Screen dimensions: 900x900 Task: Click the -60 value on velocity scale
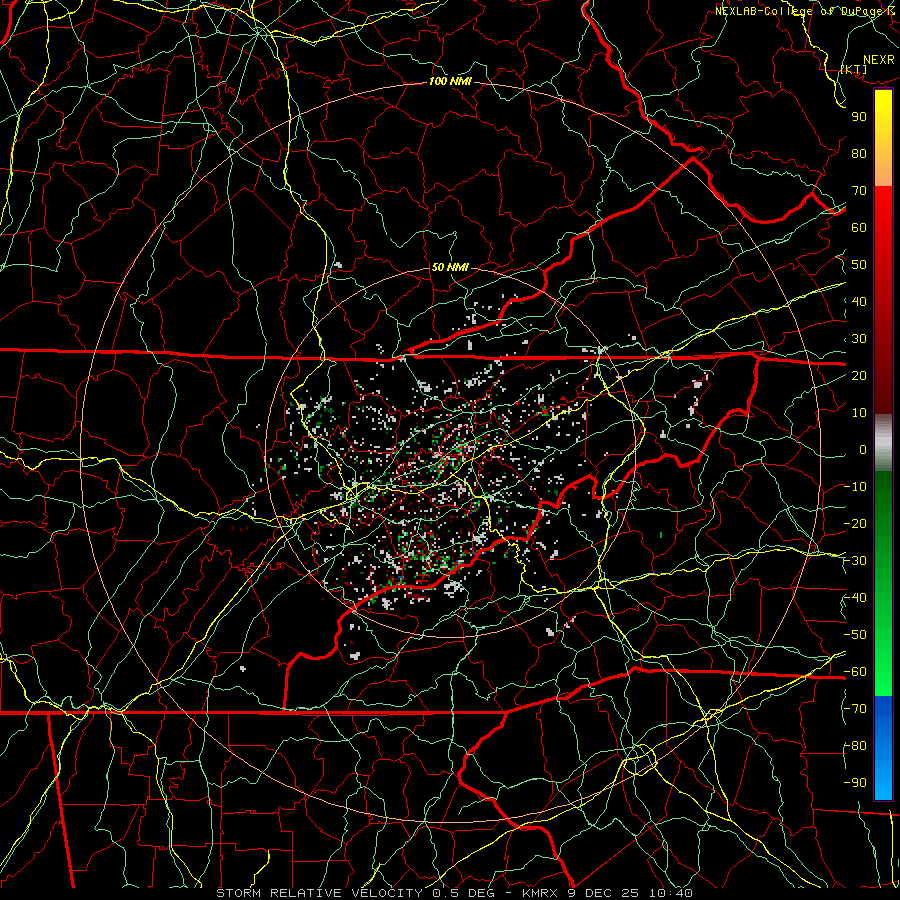click(x=855, y=672)
